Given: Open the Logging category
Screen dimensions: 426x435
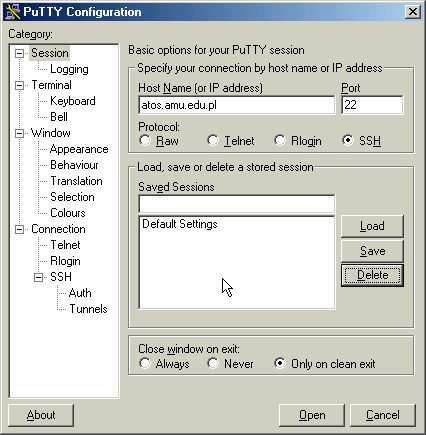Looking at the screenshot, I should 69,69.
